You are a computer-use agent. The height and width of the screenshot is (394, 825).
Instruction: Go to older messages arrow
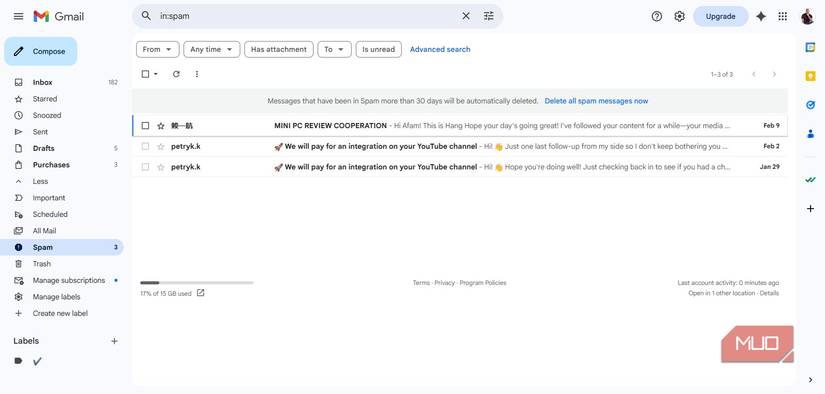pos(774,74)
